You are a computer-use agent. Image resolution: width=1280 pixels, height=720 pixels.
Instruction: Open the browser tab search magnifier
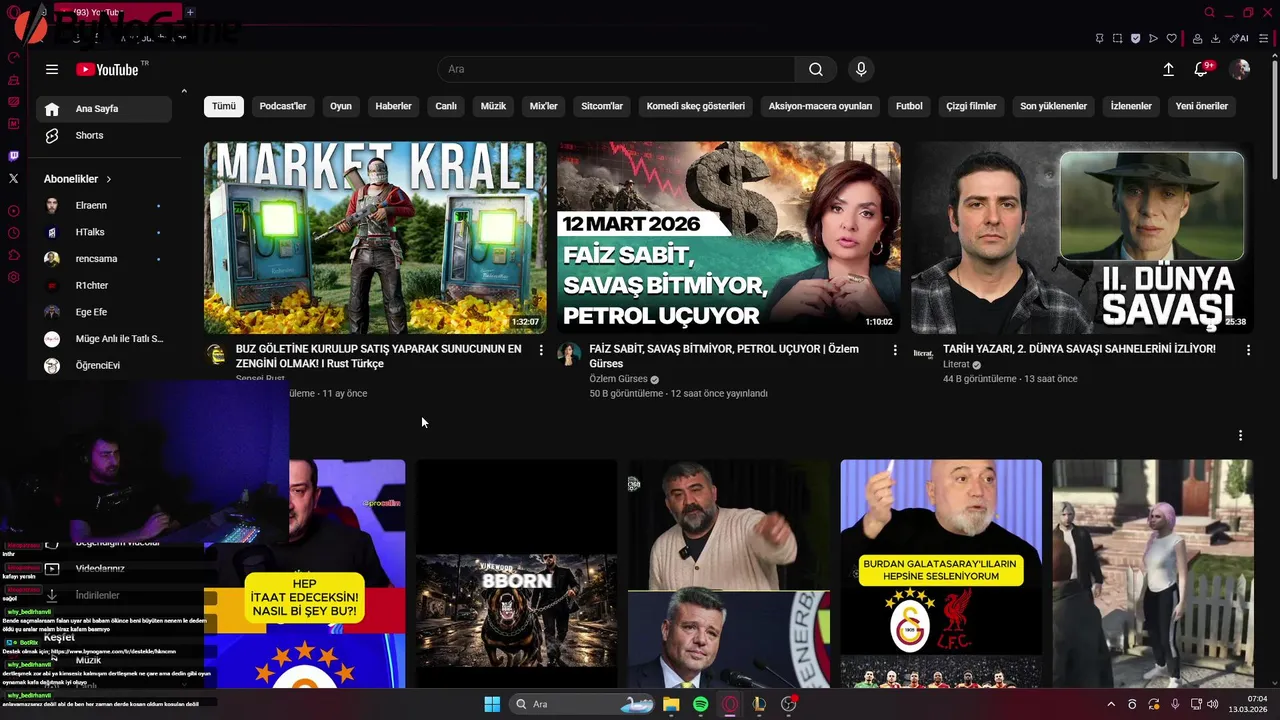click(1209, 12)
